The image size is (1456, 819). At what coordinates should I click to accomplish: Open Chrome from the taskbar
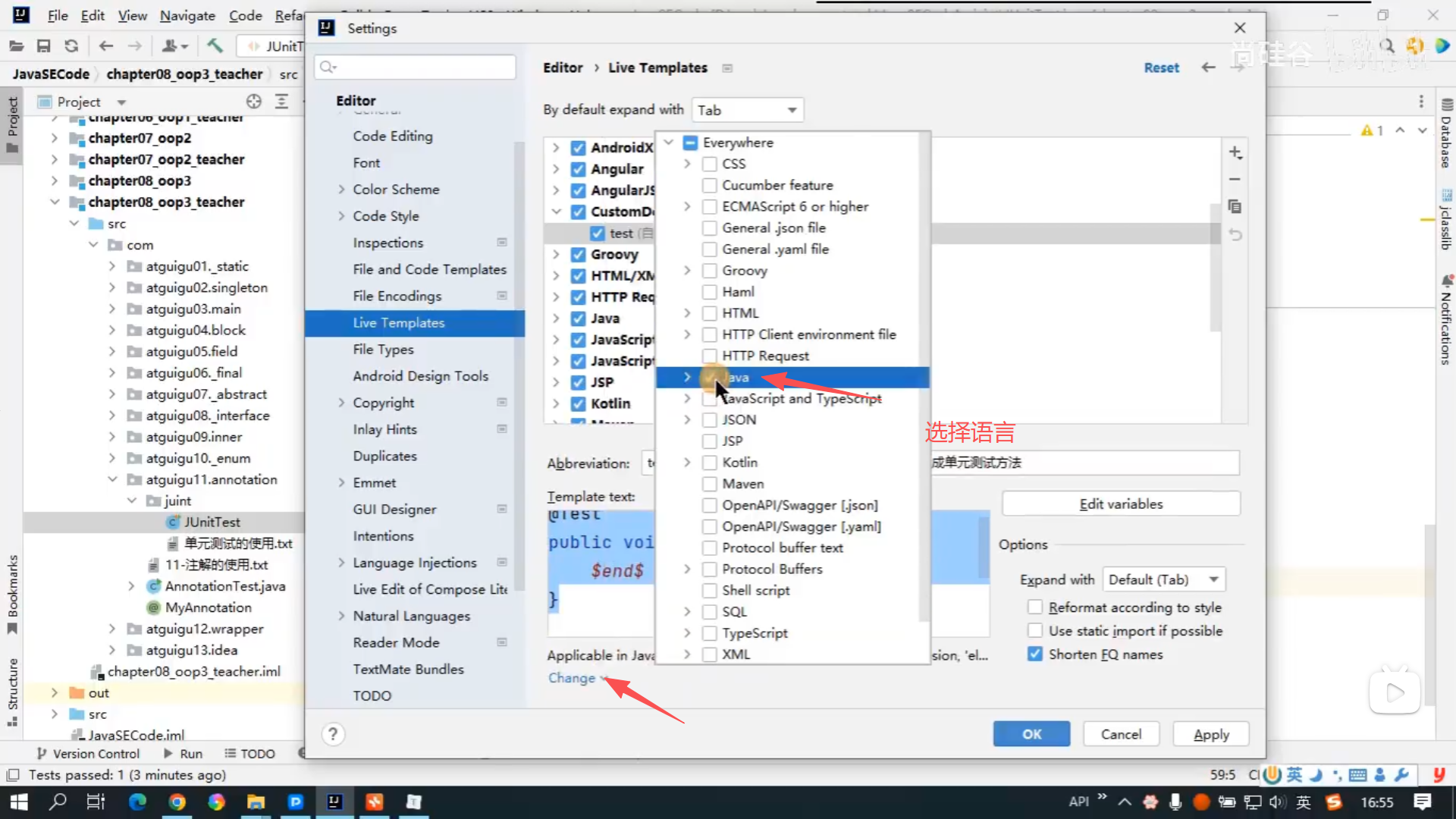(x=177, y=802)
